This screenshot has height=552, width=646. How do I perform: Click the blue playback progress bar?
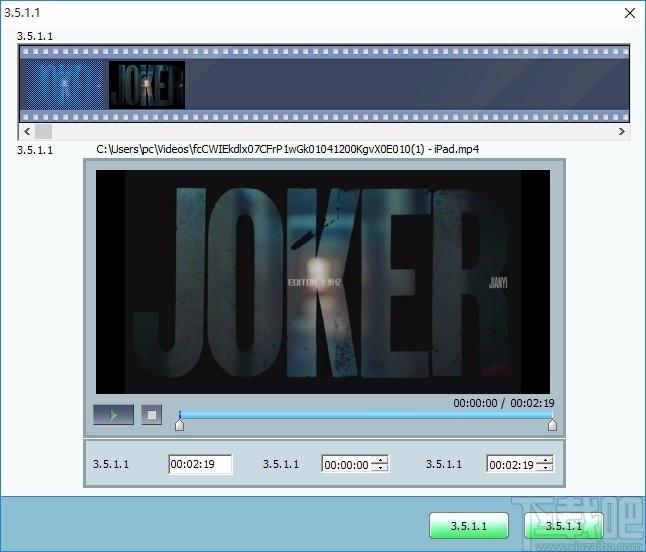pos(366,414)
